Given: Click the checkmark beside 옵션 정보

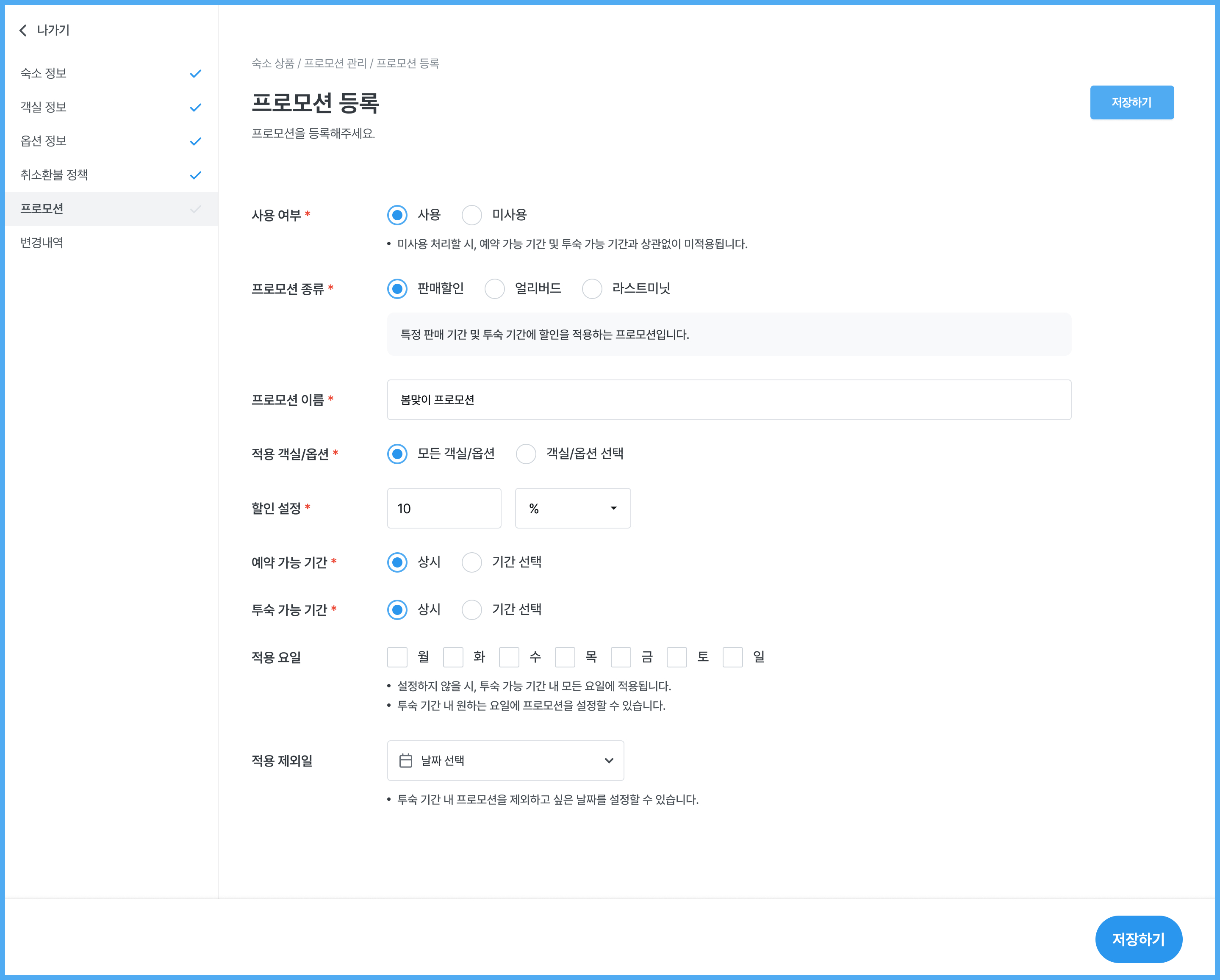Looking at the screenshot, I should [x=196, y=141].
